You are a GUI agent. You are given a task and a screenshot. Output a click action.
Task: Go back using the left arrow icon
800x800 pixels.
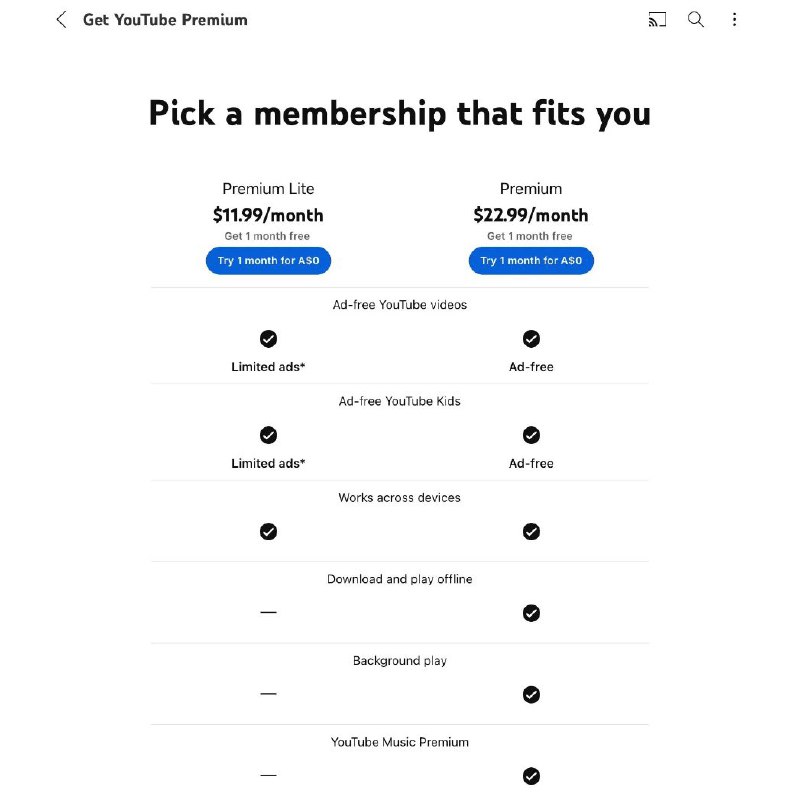click(61, 20)
